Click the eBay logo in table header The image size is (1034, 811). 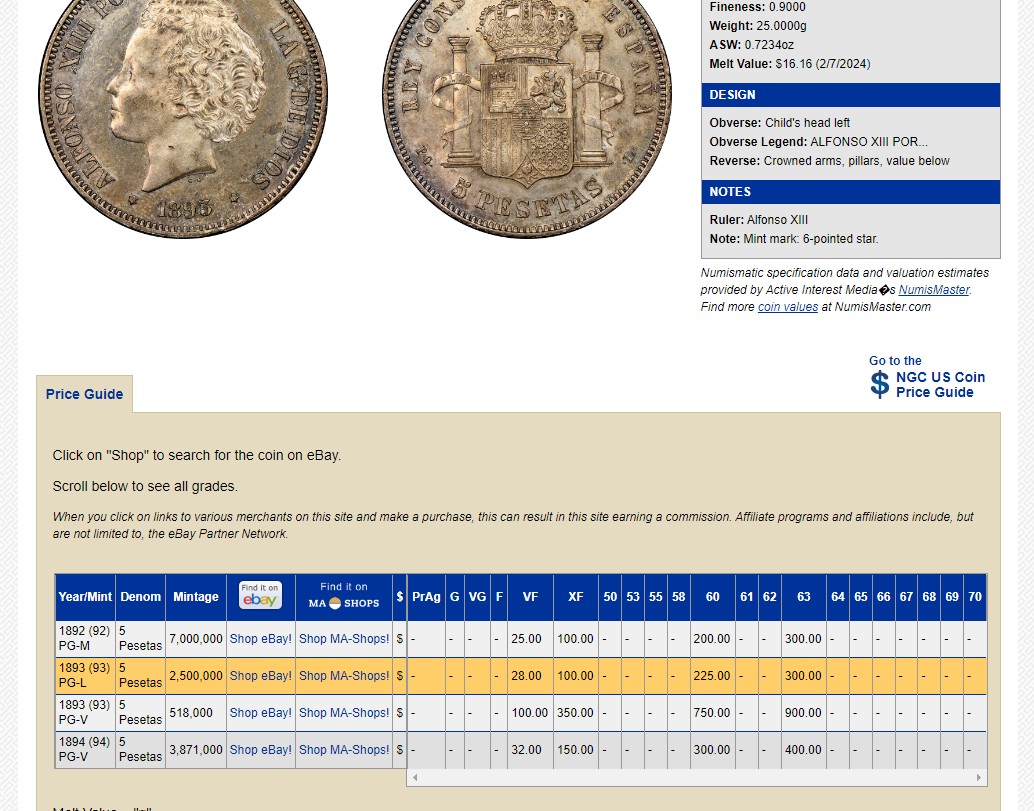pos(260,596)
